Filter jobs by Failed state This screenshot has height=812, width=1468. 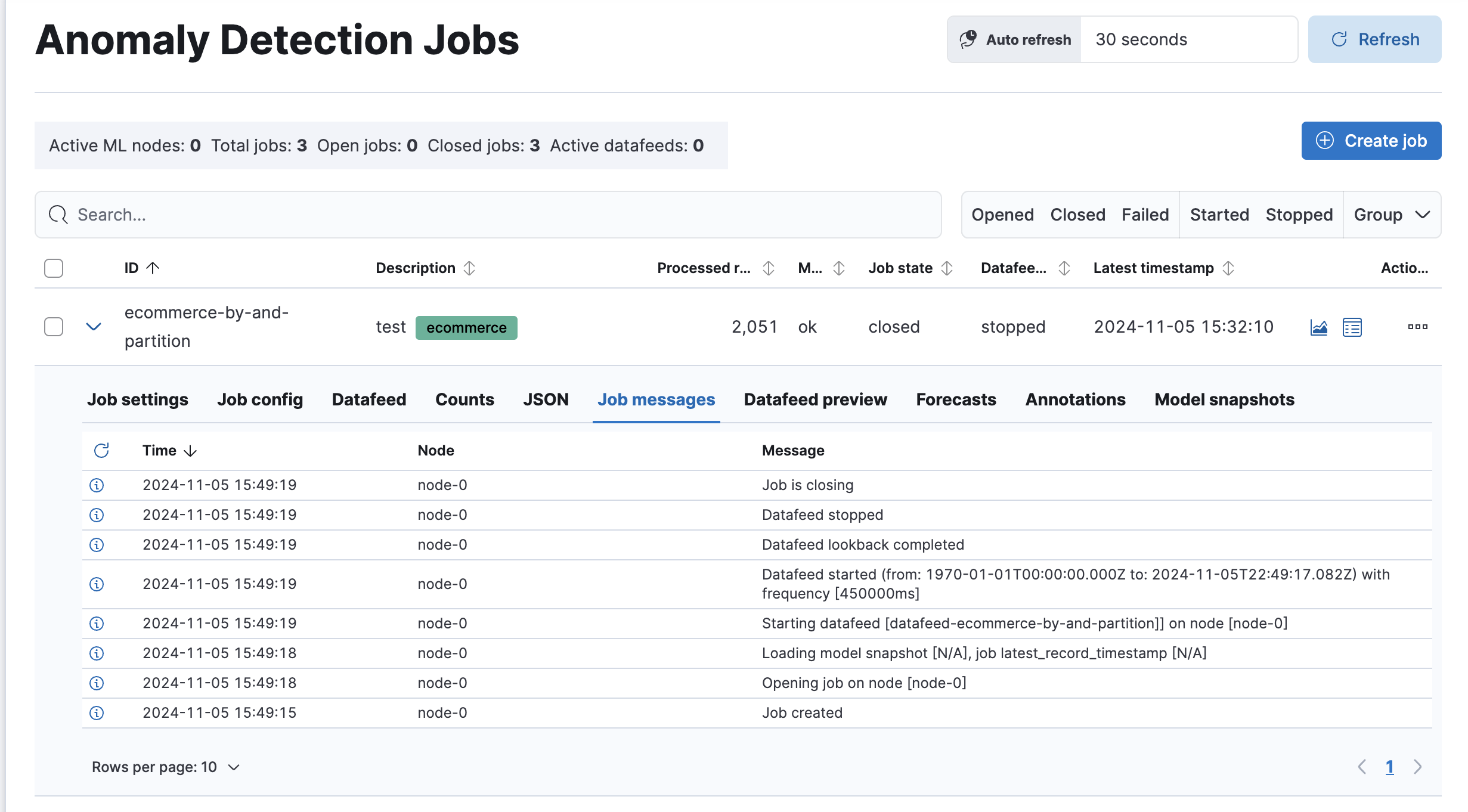pos(1145,215)
